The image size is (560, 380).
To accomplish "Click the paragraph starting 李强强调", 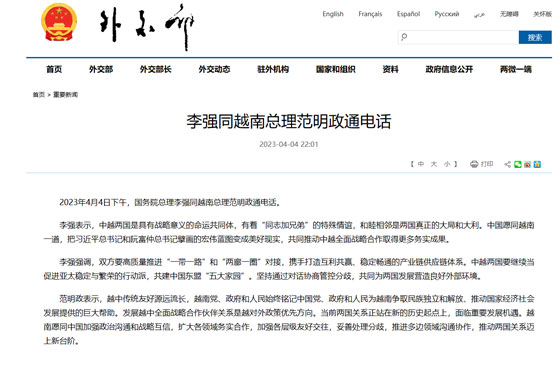I will (x=289, y=269).
